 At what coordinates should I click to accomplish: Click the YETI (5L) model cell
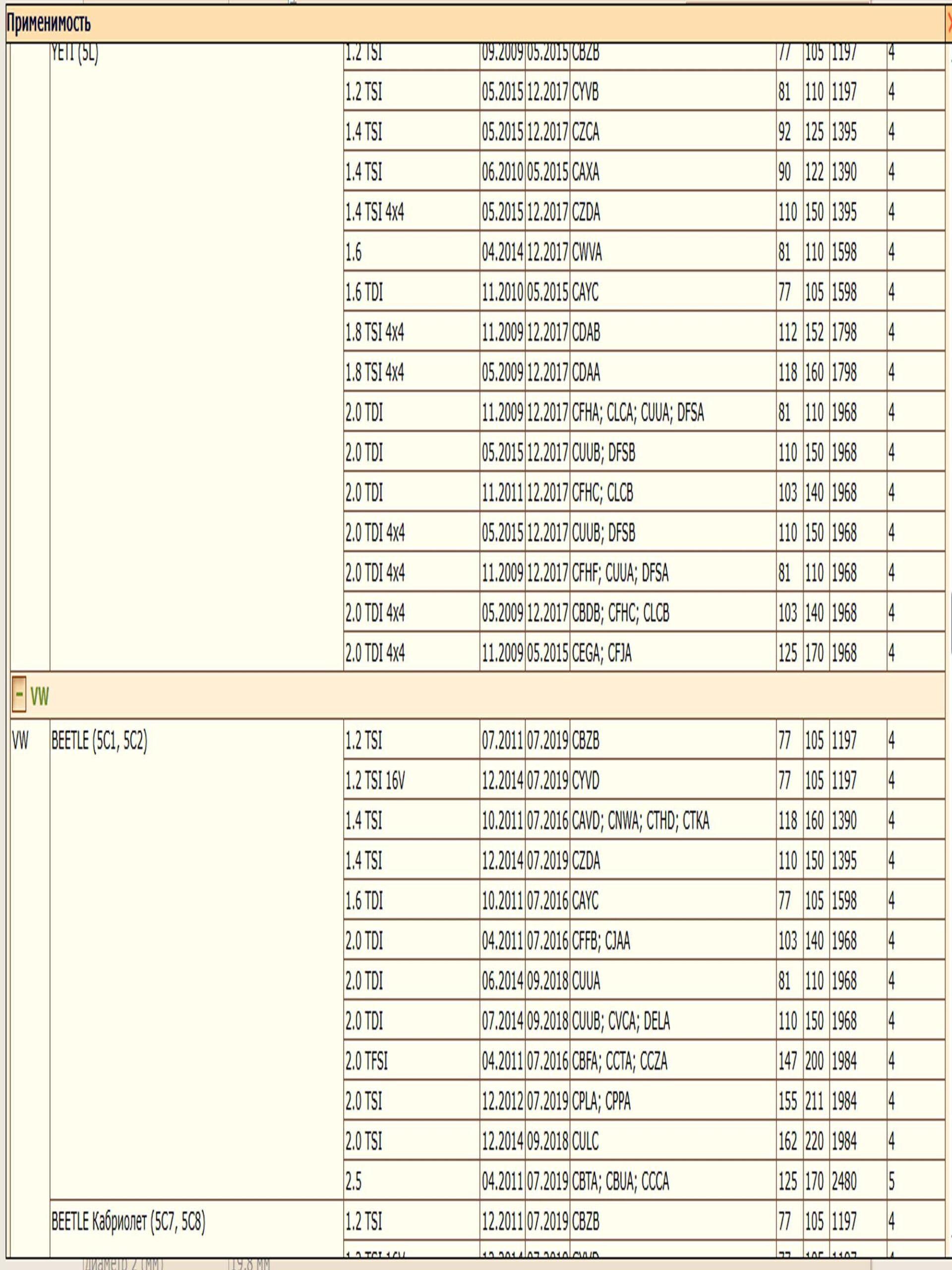(x=74, y=54)
